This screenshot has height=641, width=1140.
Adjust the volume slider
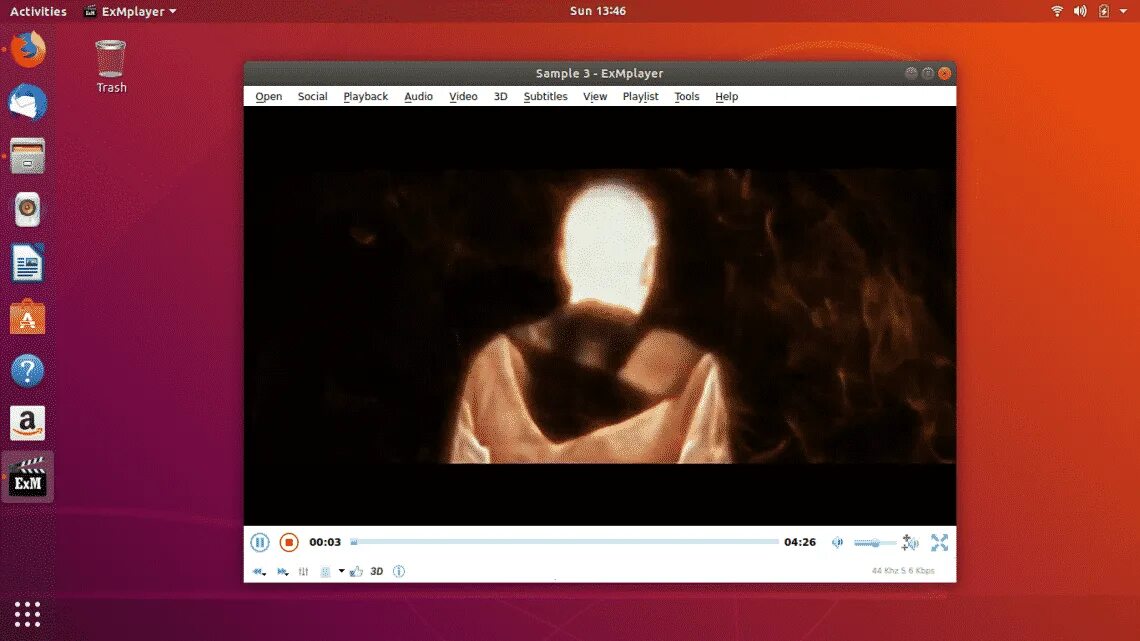875,543
